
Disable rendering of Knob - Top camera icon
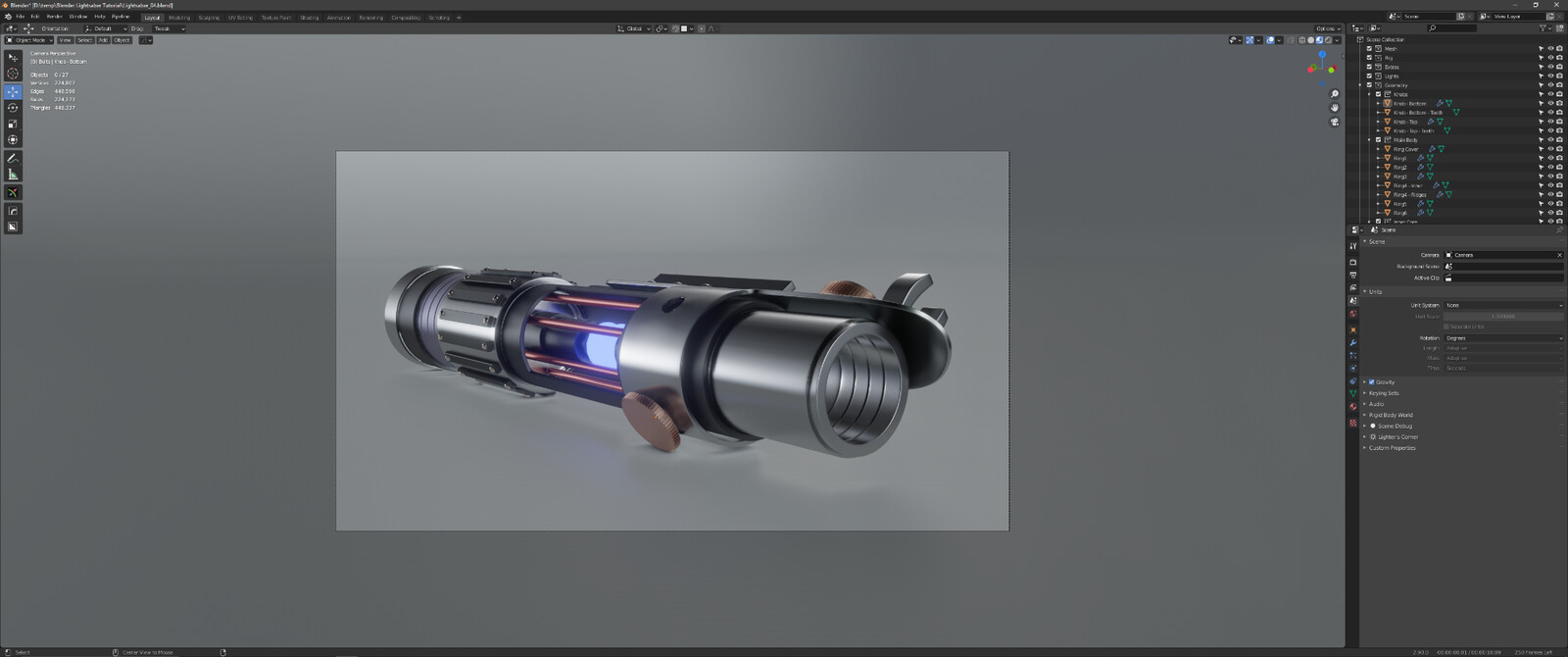click(1559, 122)
